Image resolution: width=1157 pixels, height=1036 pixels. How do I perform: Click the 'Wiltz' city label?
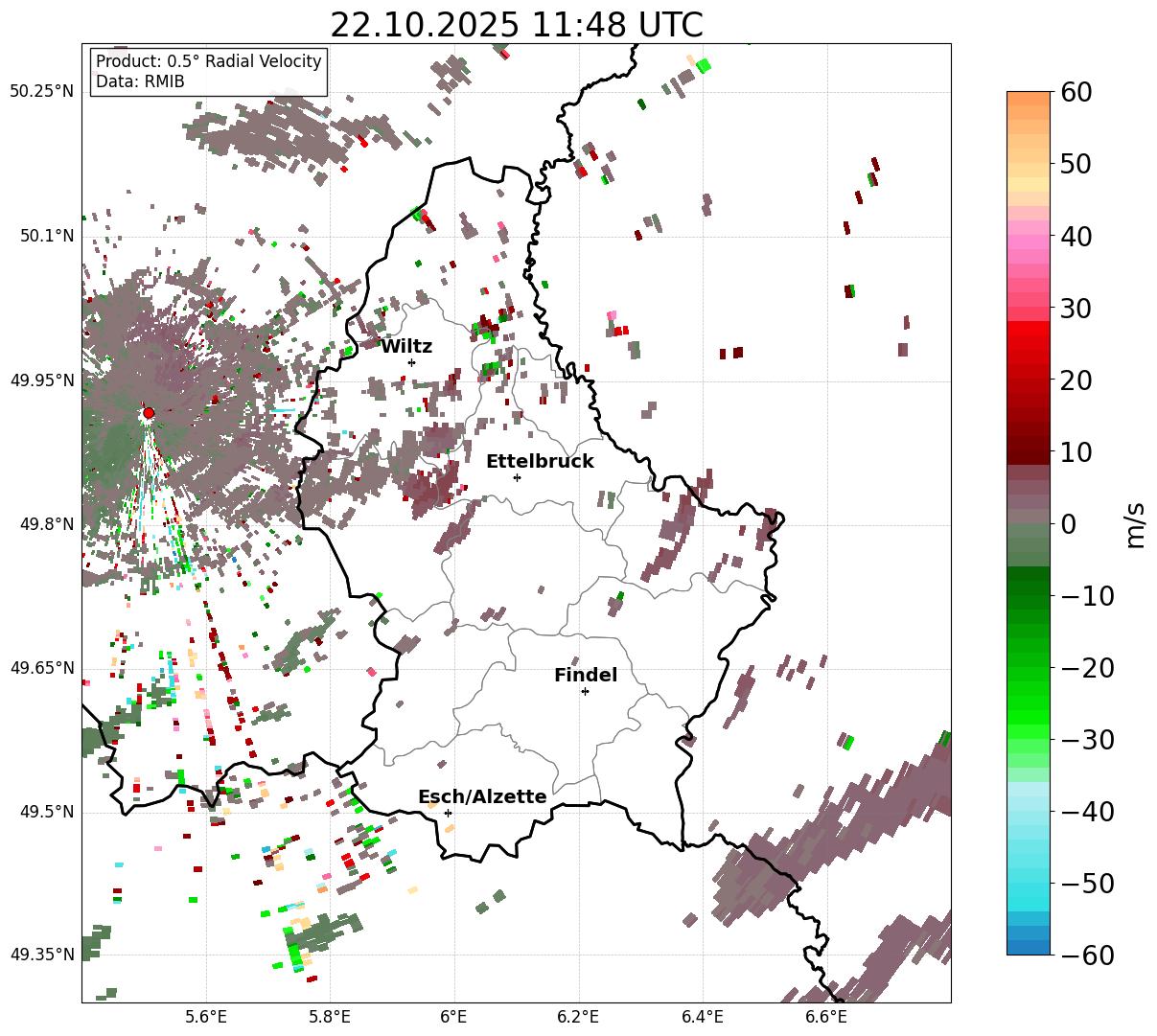click(x=406, y=347)
